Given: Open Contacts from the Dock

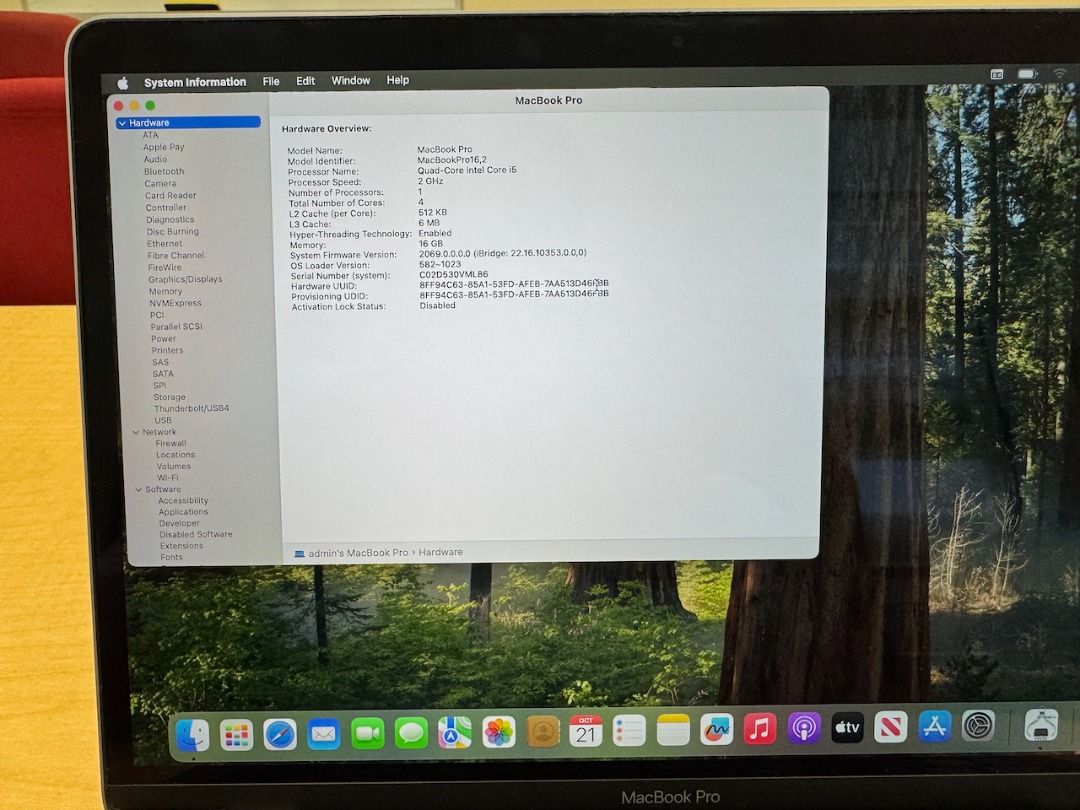Looking at the screenshot, I should [x=543, y=731].
